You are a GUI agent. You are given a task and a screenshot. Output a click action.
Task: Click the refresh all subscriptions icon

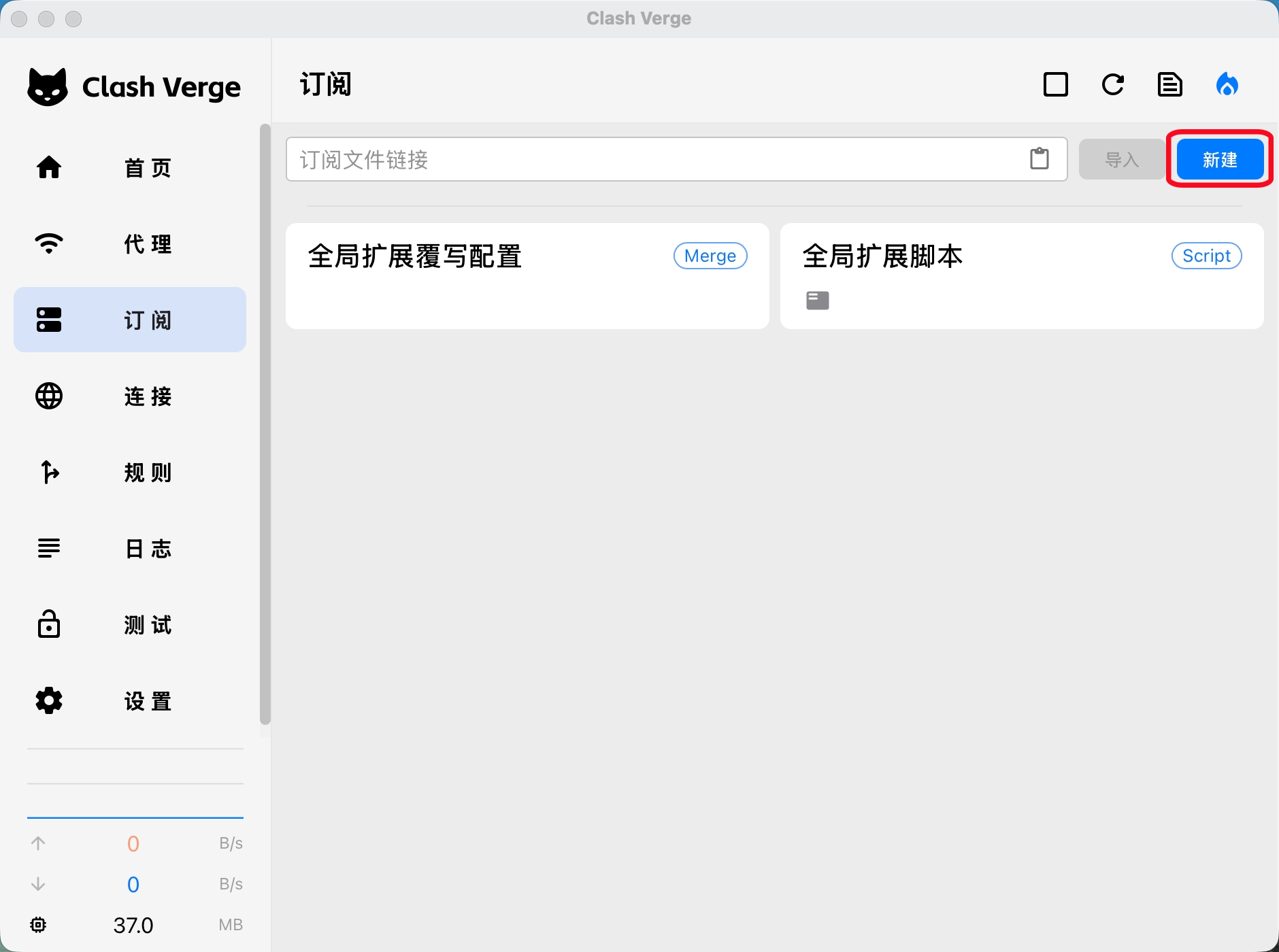[1113, 85]
